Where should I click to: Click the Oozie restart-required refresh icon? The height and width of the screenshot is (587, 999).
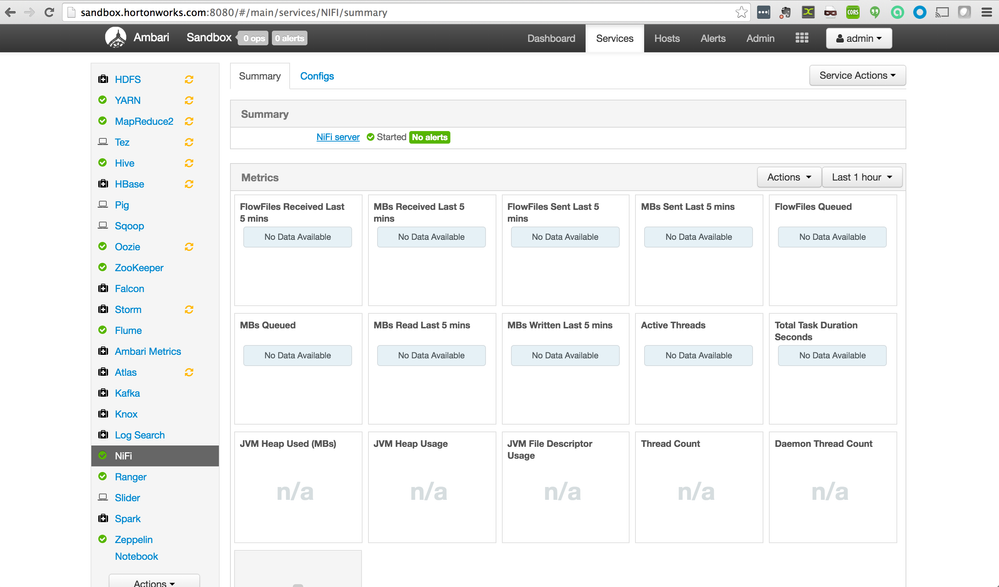[x=189, y=247]
